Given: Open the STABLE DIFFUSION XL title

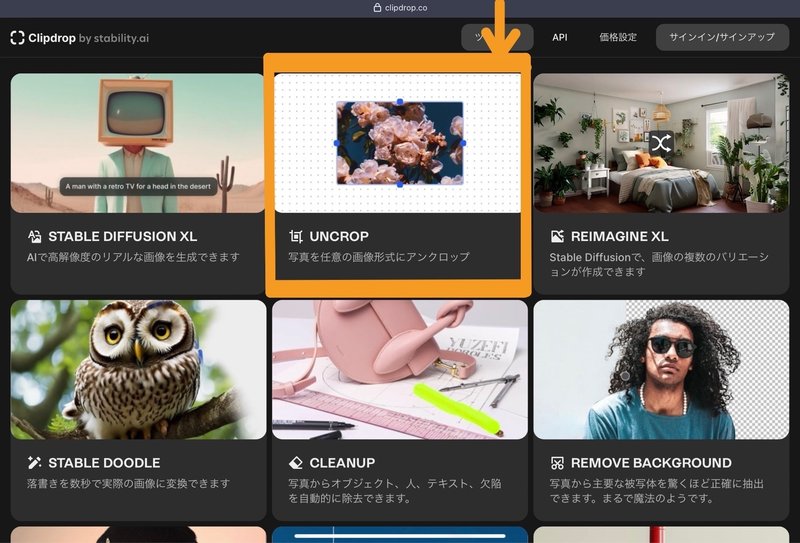Looking at the screenshot, I should click(x=122, y=236).
